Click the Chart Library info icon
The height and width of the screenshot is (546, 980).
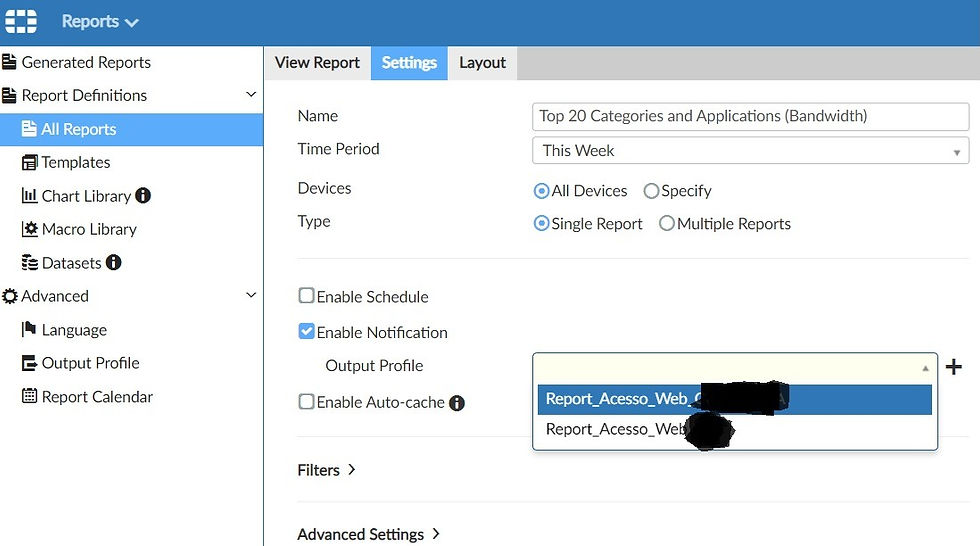pos(143,196)
